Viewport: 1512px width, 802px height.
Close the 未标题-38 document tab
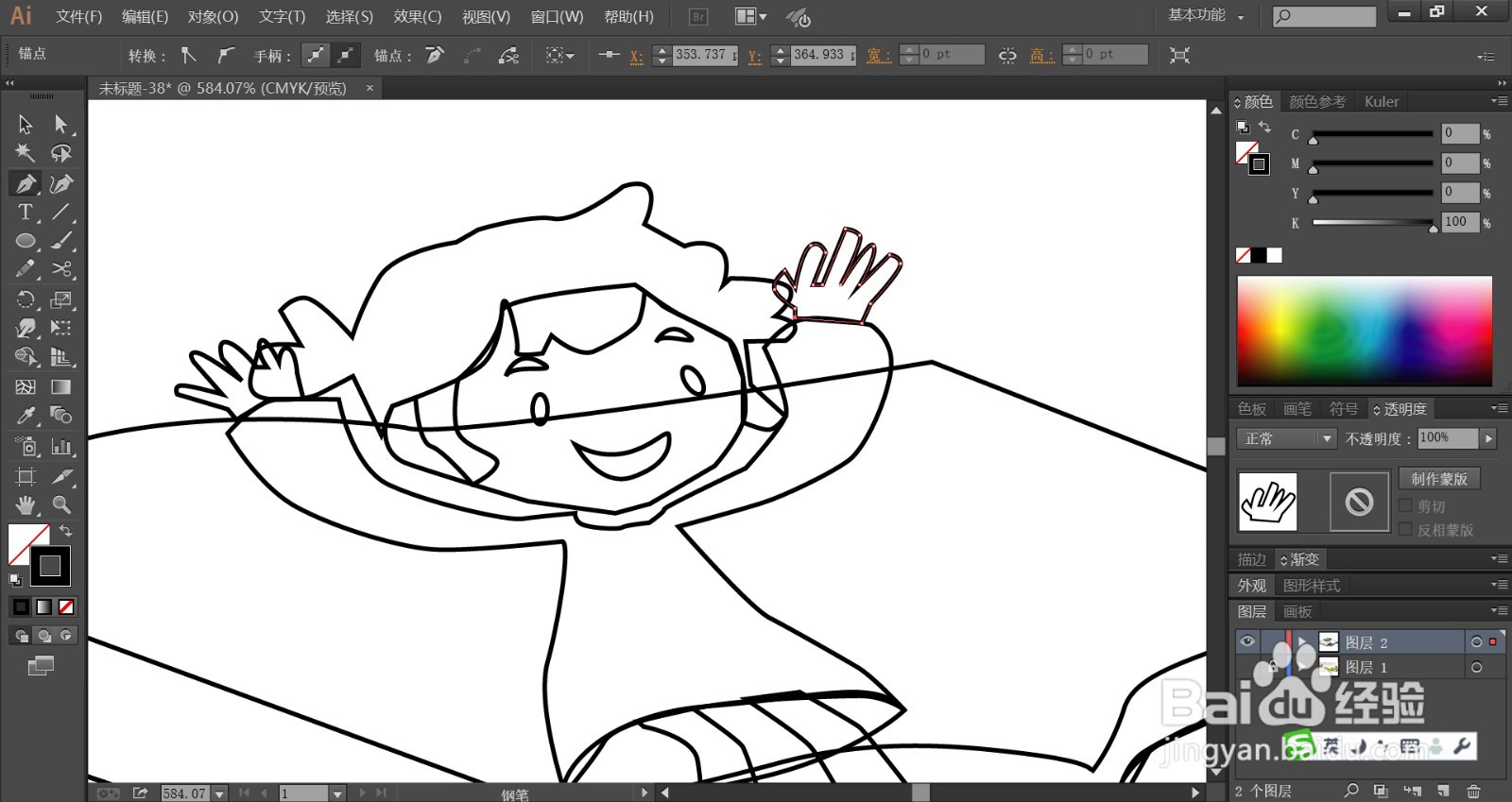point(369,88)
